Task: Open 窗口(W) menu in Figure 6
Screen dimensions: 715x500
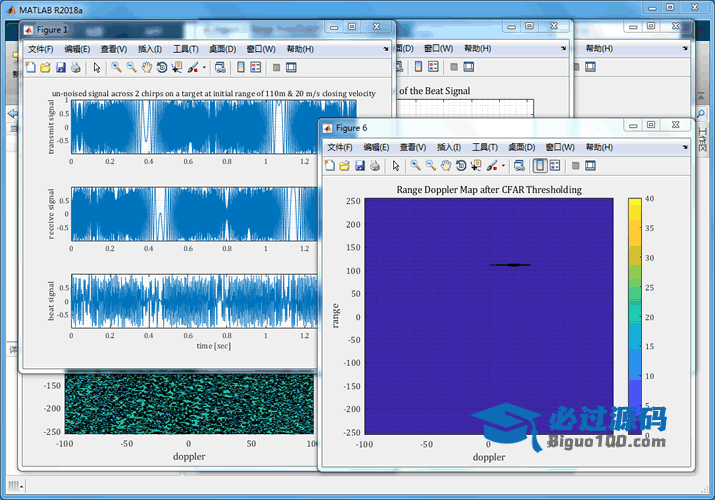Action: tap(560, 147)
